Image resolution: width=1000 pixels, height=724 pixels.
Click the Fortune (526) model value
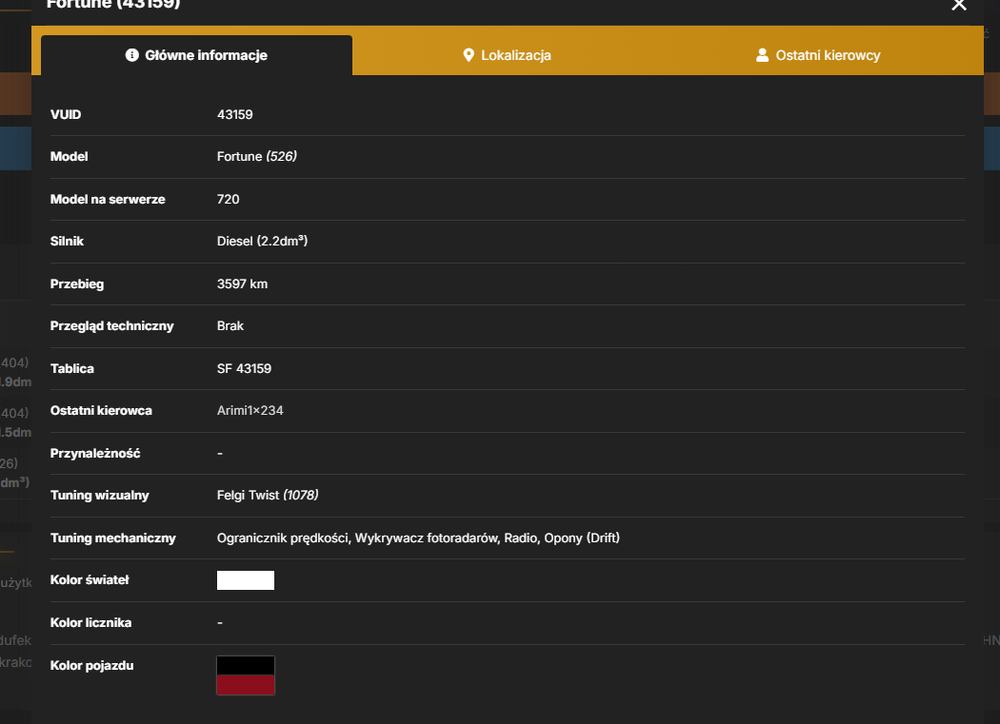pos(256,157)
